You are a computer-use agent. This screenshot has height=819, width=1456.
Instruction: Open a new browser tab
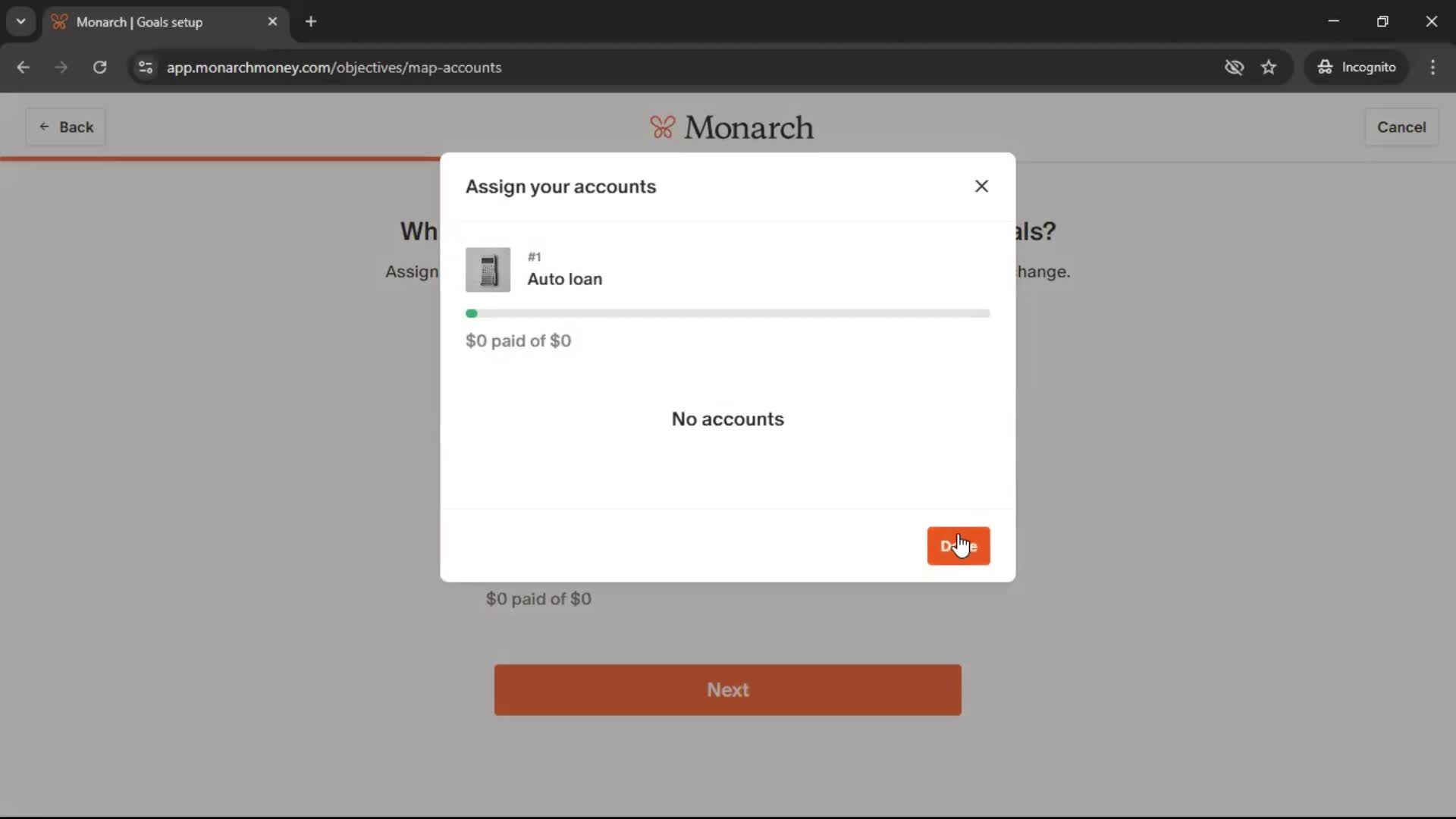click(311, 21)
